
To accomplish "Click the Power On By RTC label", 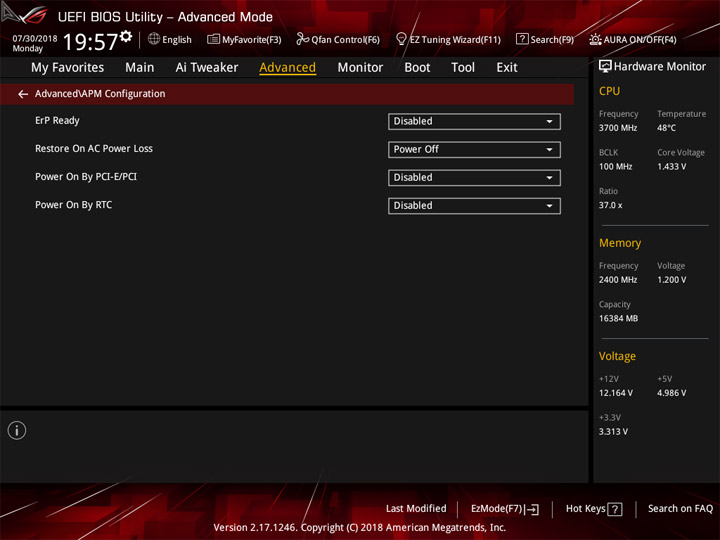I will [x=73, y=205].
